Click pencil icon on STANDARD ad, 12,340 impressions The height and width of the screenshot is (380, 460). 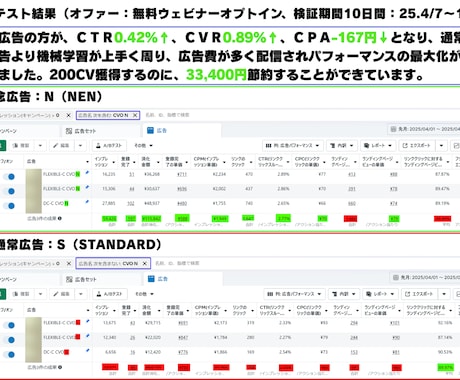tap(87, 336)
